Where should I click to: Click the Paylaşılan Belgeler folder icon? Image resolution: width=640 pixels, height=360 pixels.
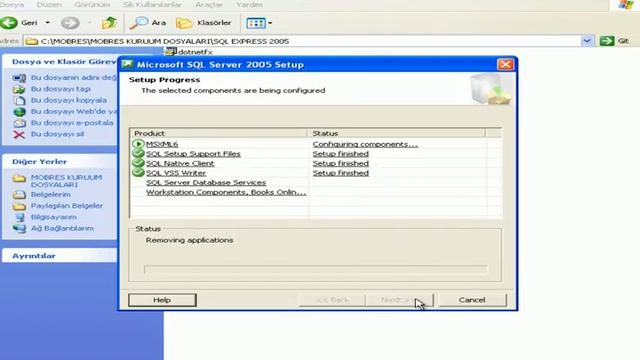coord(19,206)
